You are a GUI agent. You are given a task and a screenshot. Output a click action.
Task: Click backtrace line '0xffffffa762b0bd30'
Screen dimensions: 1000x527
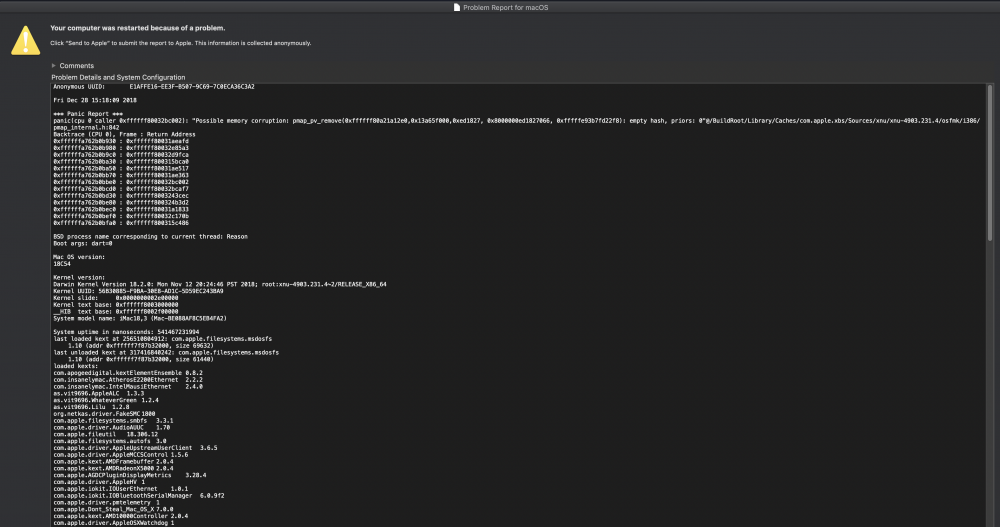(121, 197)
